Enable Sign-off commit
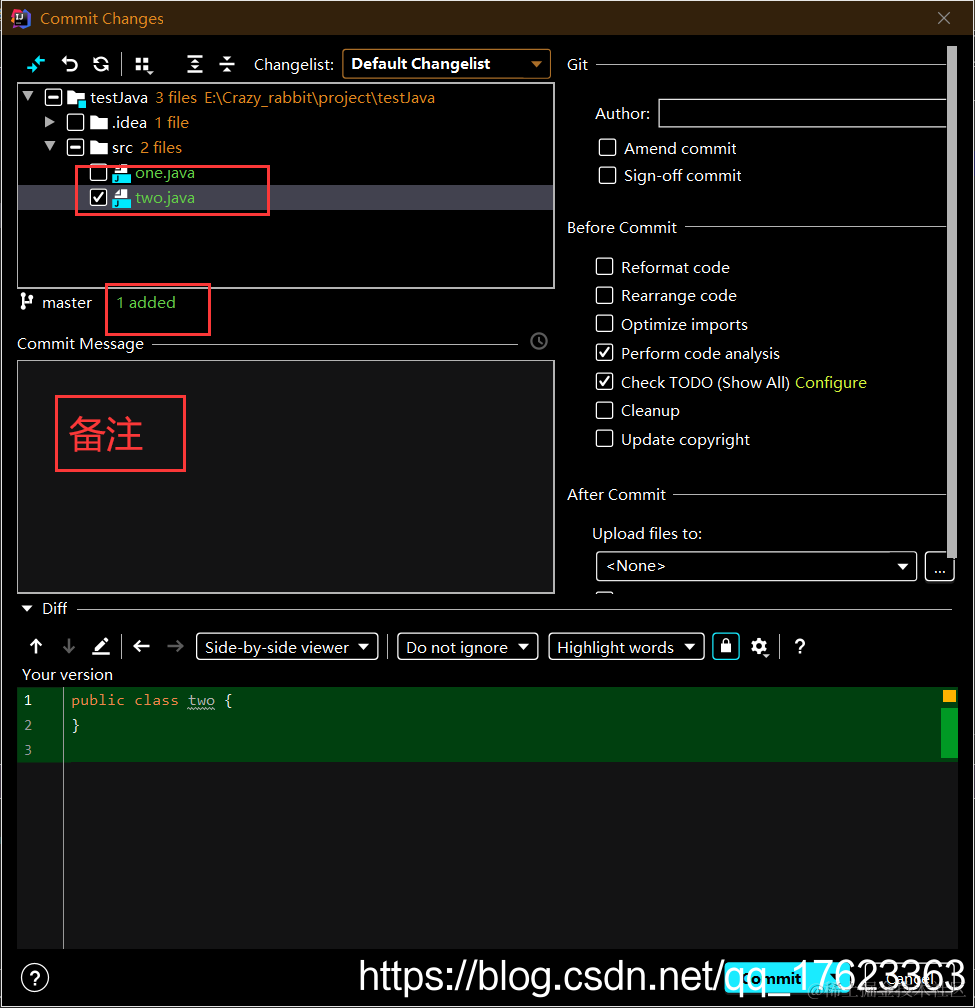 607,176
